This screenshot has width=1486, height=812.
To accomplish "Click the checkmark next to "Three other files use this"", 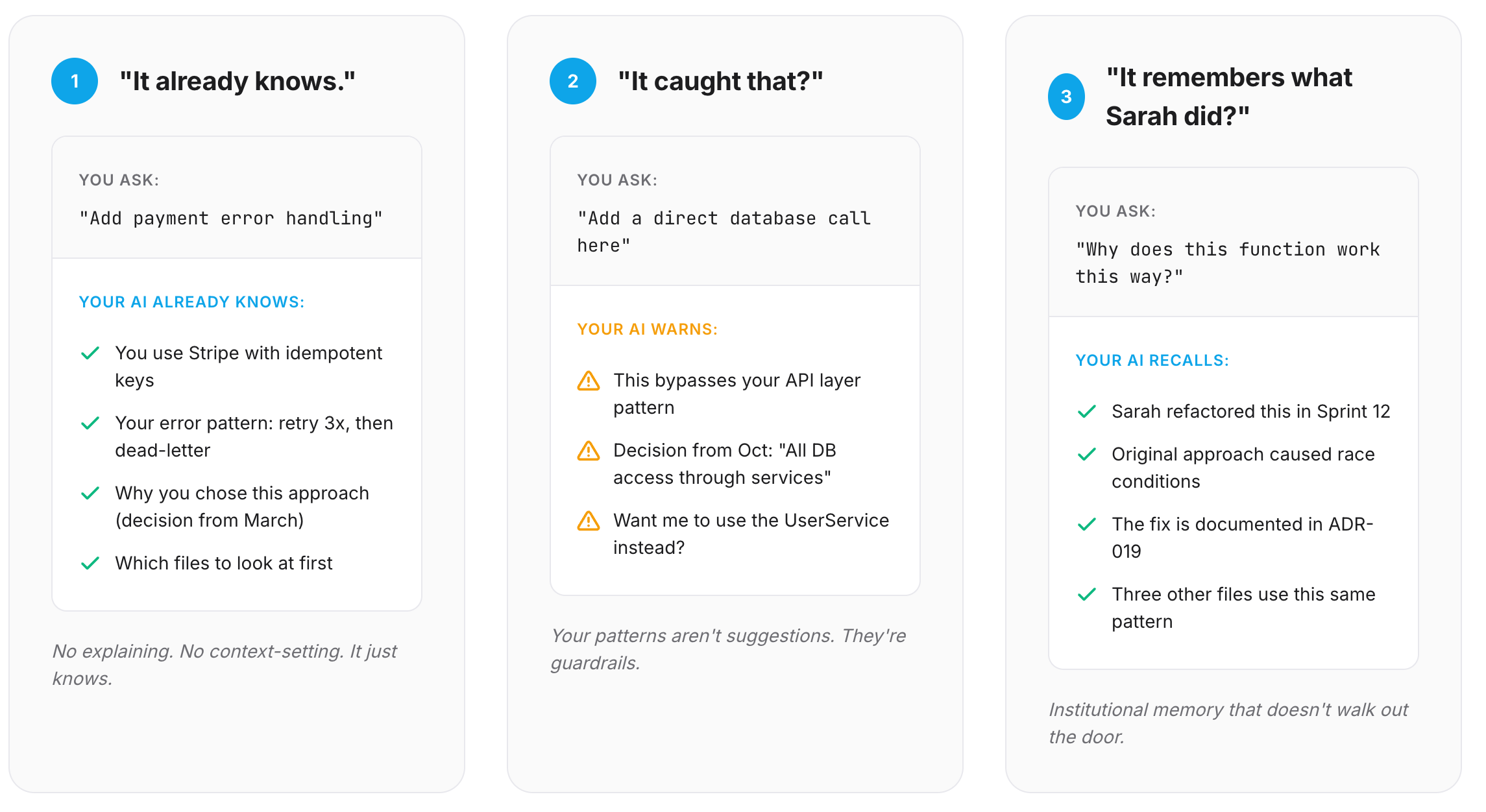I will (x=1087, y=595).
